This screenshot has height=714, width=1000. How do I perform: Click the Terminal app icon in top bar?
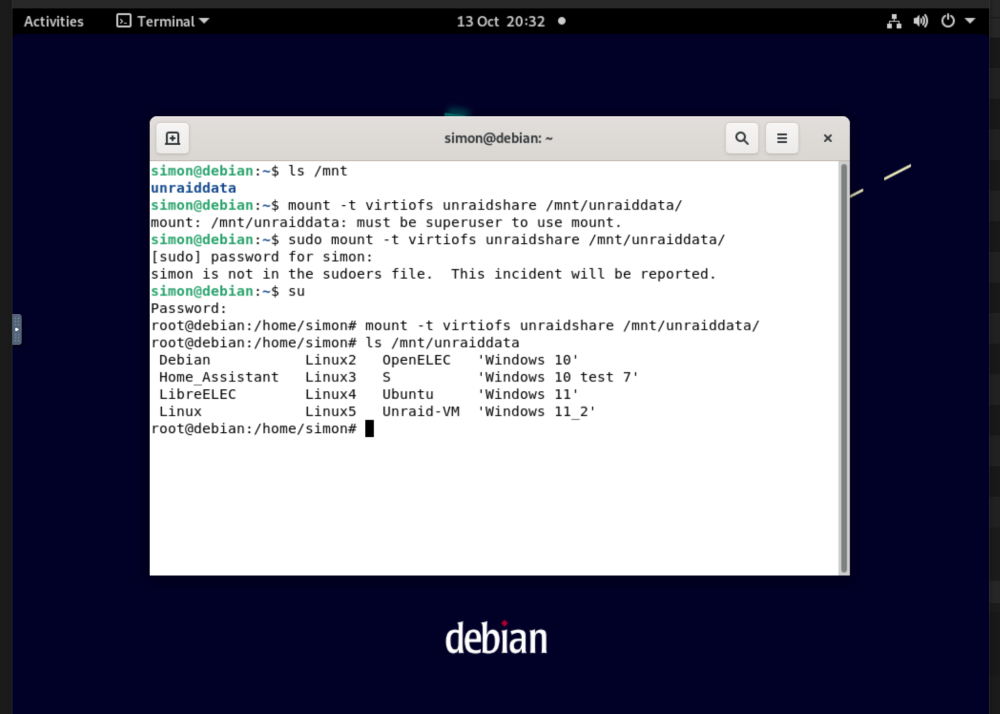[x=124, y=21]
